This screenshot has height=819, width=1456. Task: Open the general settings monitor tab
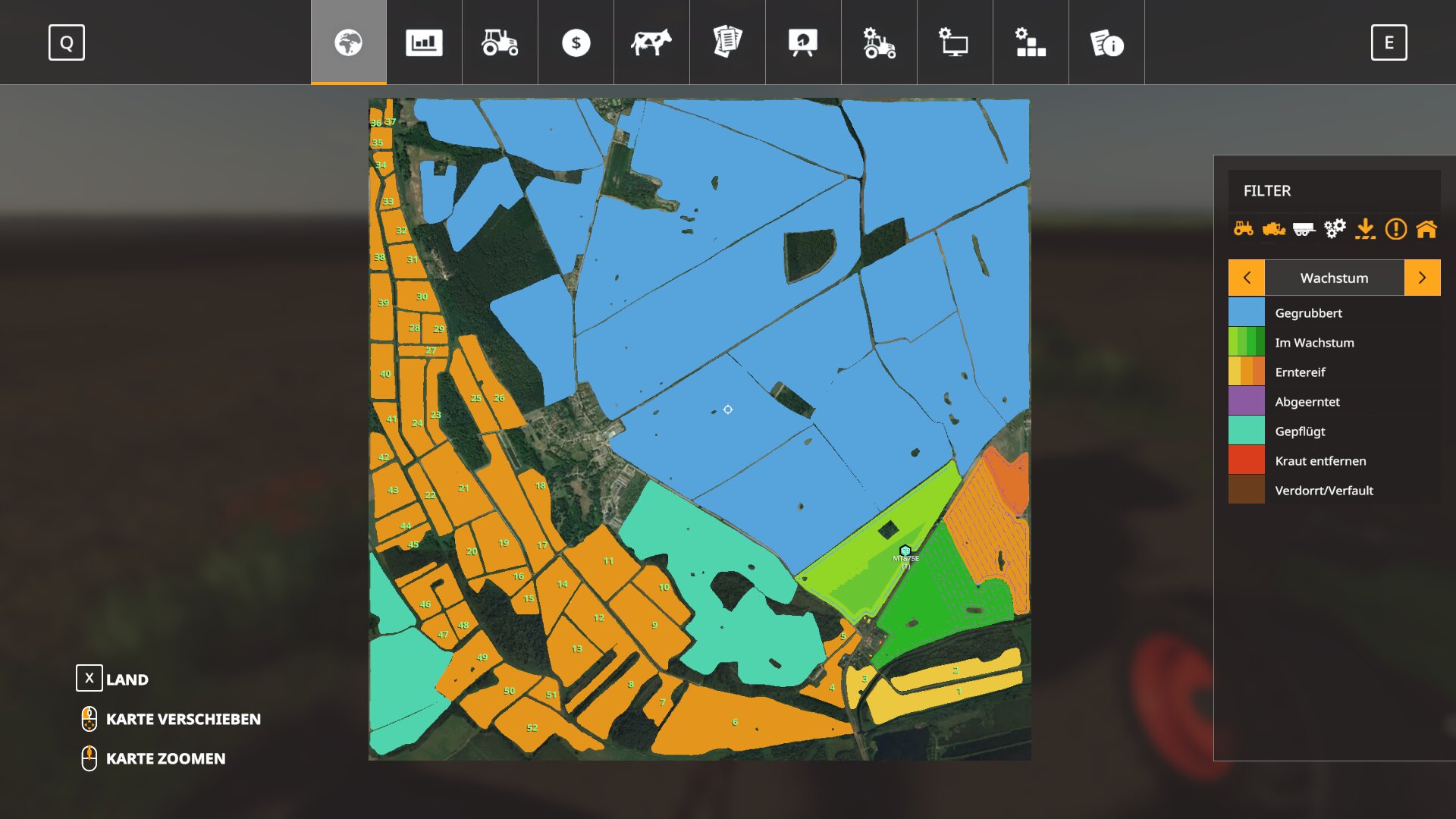[955, 42]
